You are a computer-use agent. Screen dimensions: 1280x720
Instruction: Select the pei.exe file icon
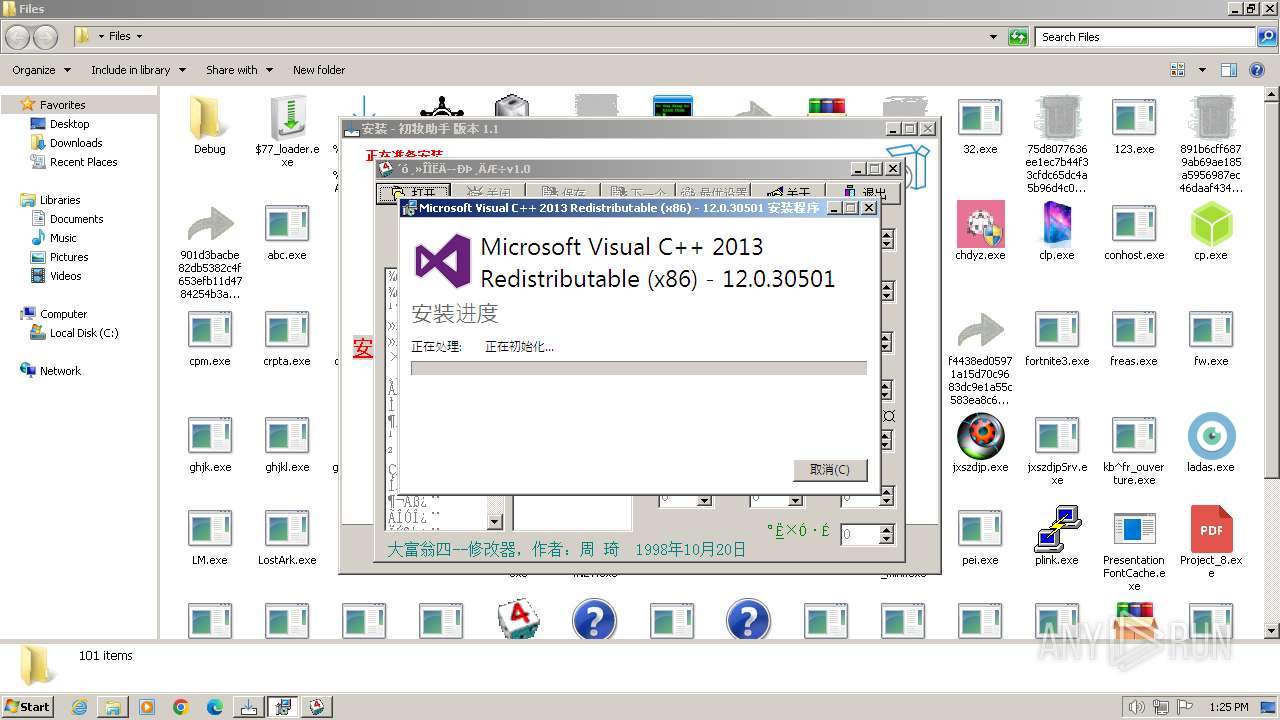pyautogui.click(x=980, y=528)
